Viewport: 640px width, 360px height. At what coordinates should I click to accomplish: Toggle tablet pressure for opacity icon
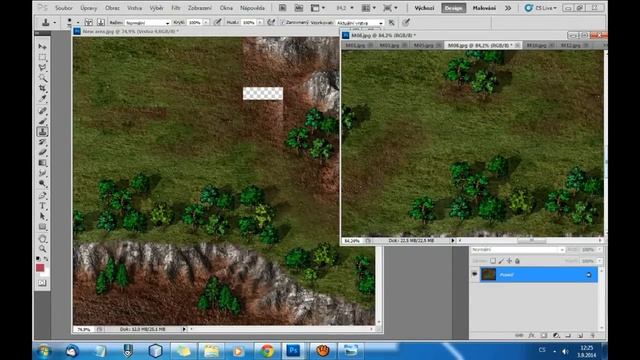point(218,22)
